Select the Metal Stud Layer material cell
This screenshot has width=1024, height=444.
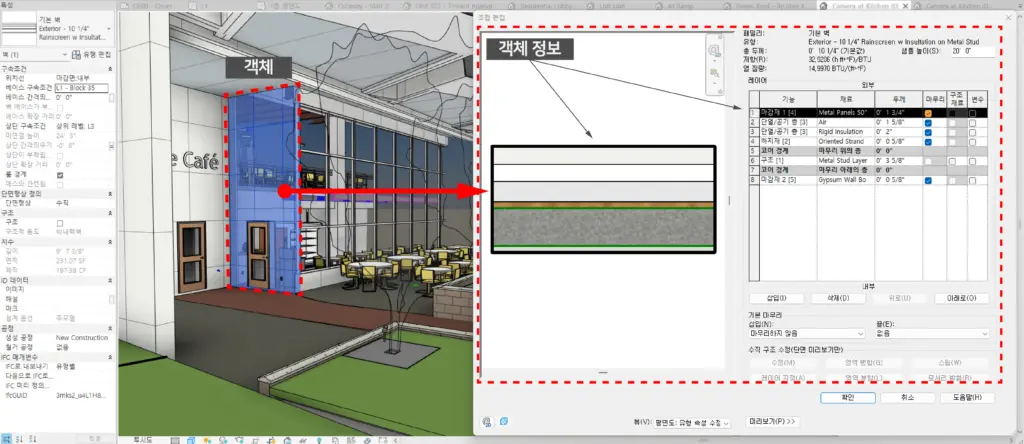(844, 161)
